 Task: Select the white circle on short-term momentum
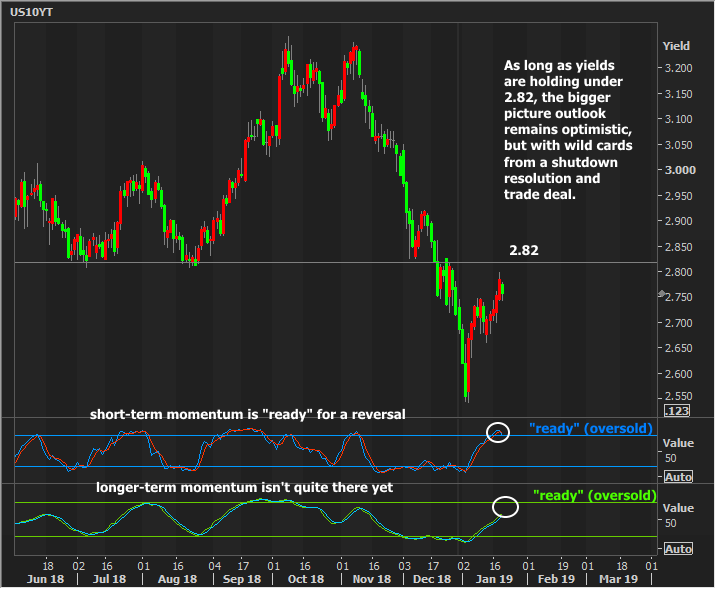pos(498,432)
